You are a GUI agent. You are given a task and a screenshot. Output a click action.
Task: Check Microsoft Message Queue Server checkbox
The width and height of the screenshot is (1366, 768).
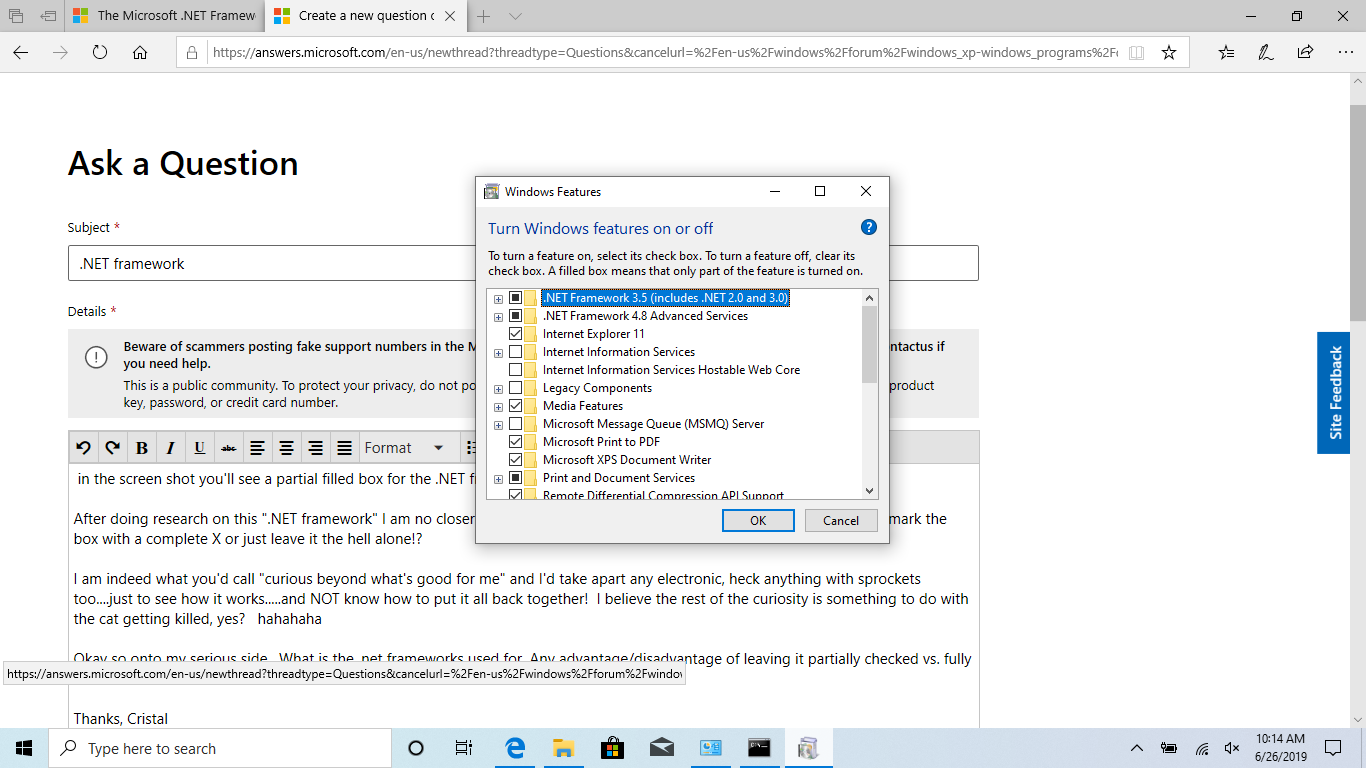click(x=516, y=424)
